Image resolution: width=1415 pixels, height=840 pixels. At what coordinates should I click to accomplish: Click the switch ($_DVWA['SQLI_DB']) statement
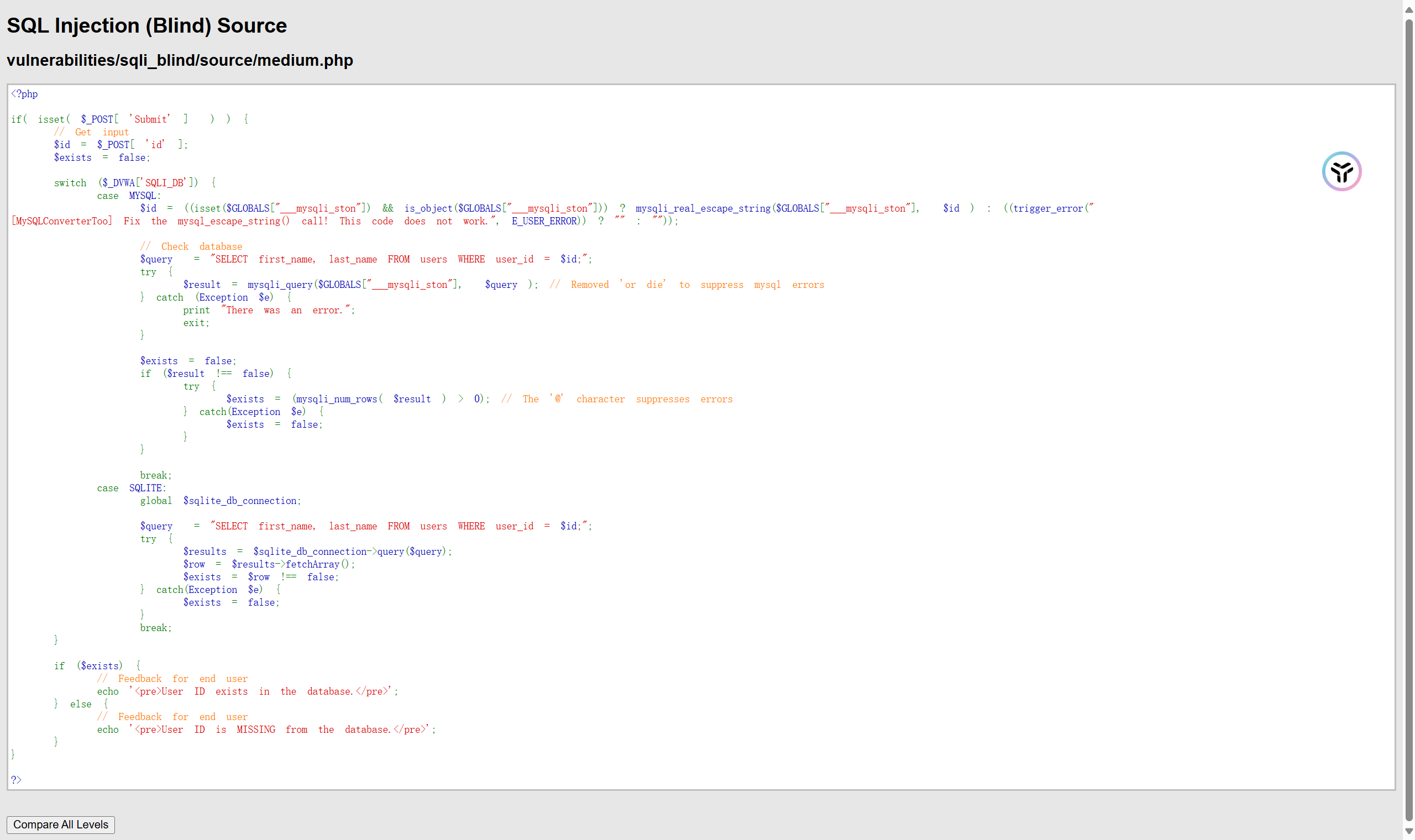(134, 183)
